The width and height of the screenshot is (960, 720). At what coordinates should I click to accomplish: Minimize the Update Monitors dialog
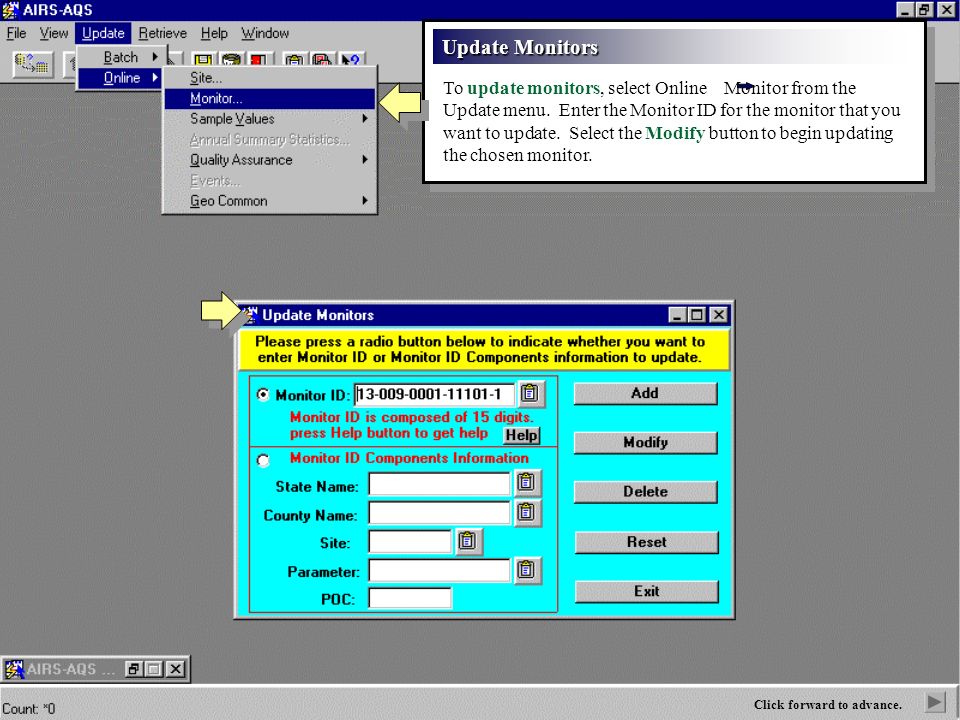point(677,315)
